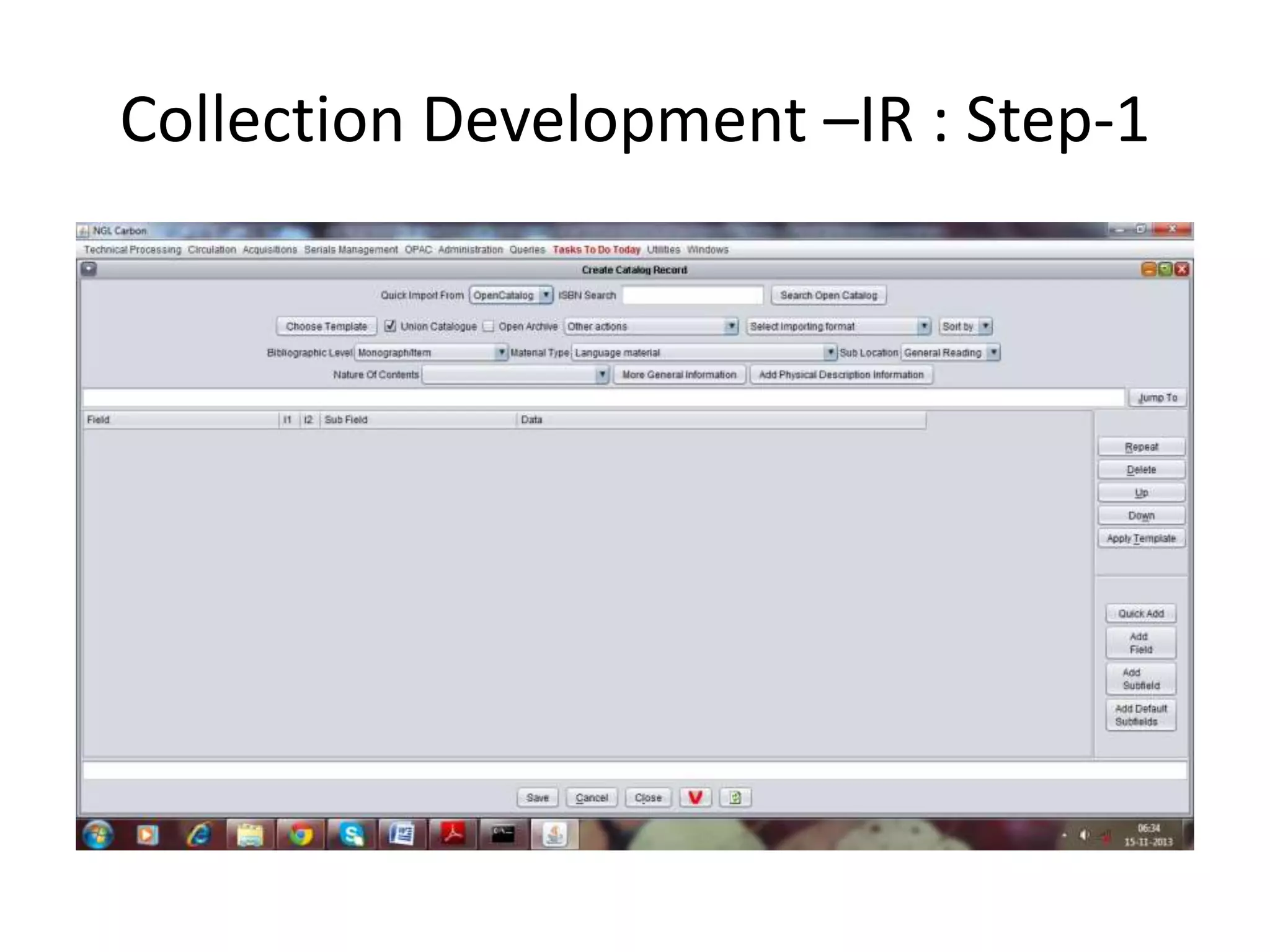Switch to Java NGL app on taskbar
This screenshot has height=952, width=1270.
point(554,834)
